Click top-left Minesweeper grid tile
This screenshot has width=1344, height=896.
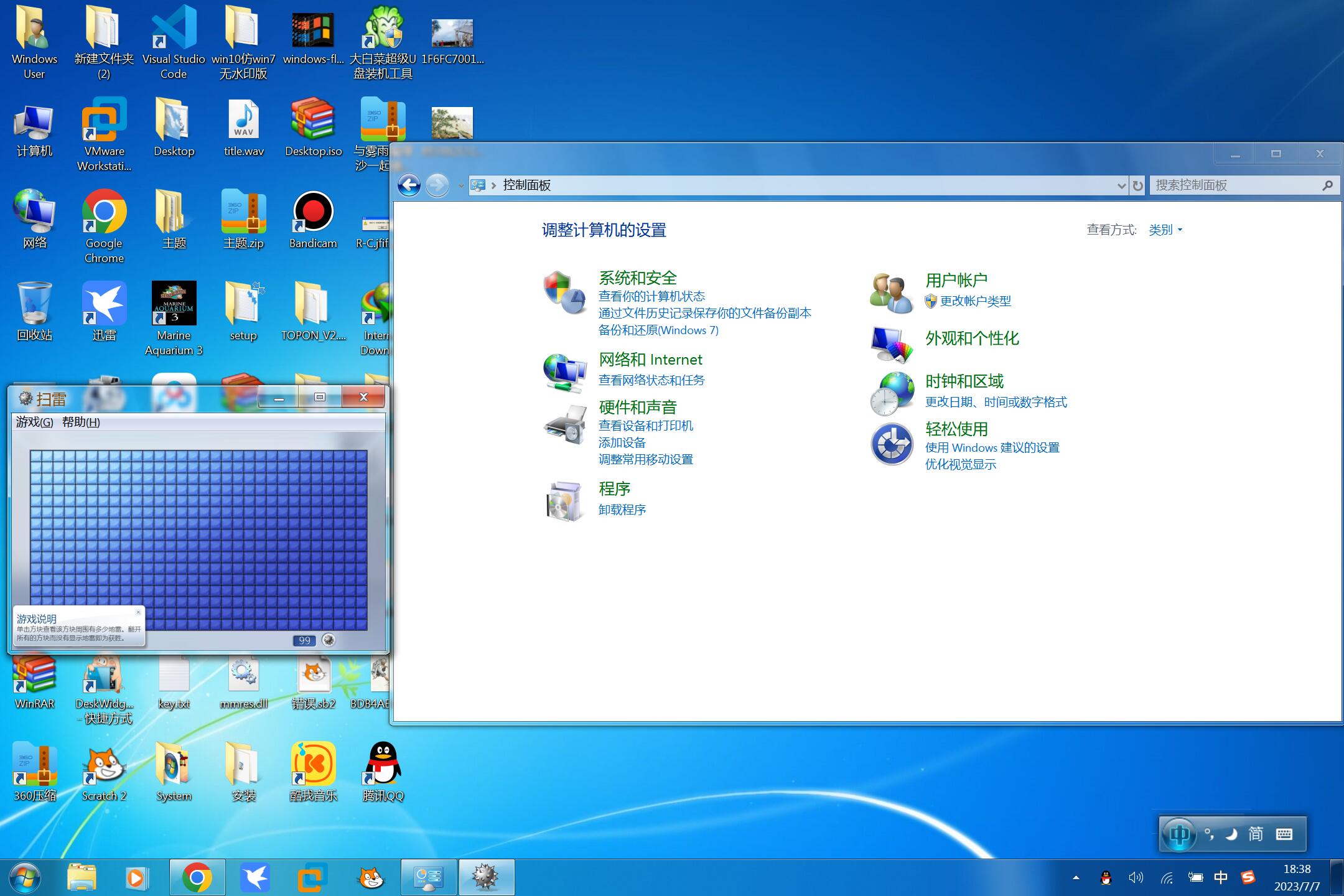[x=35, y=455]
